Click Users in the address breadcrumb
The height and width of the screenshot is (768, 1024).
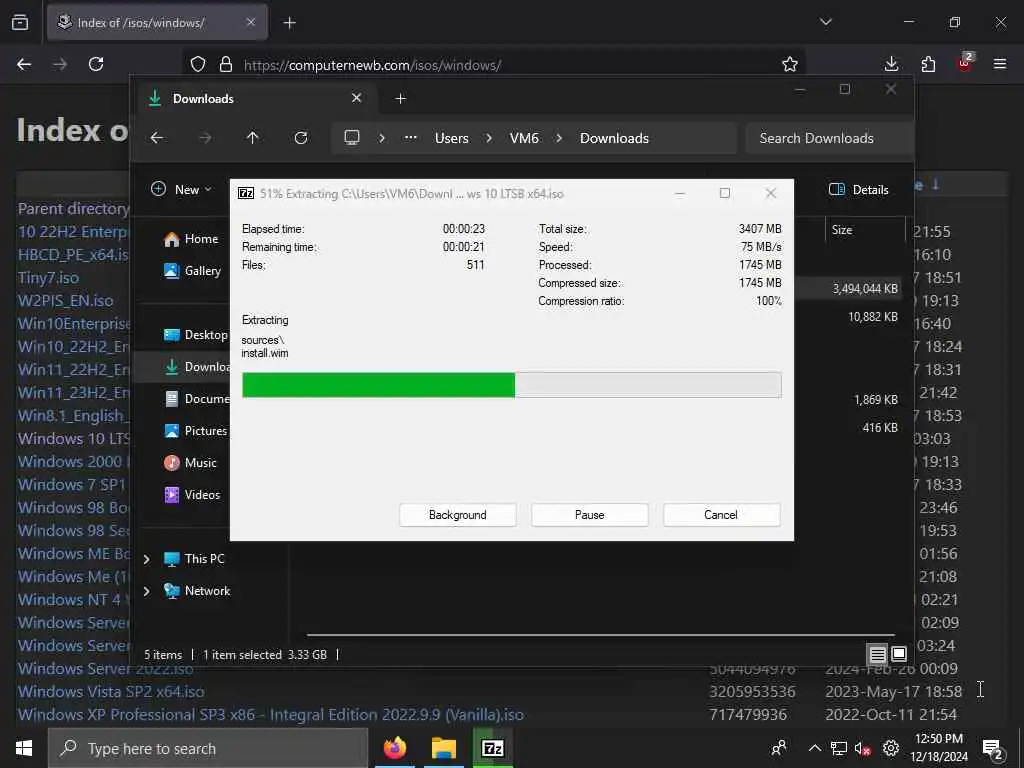tap(452, 138)
